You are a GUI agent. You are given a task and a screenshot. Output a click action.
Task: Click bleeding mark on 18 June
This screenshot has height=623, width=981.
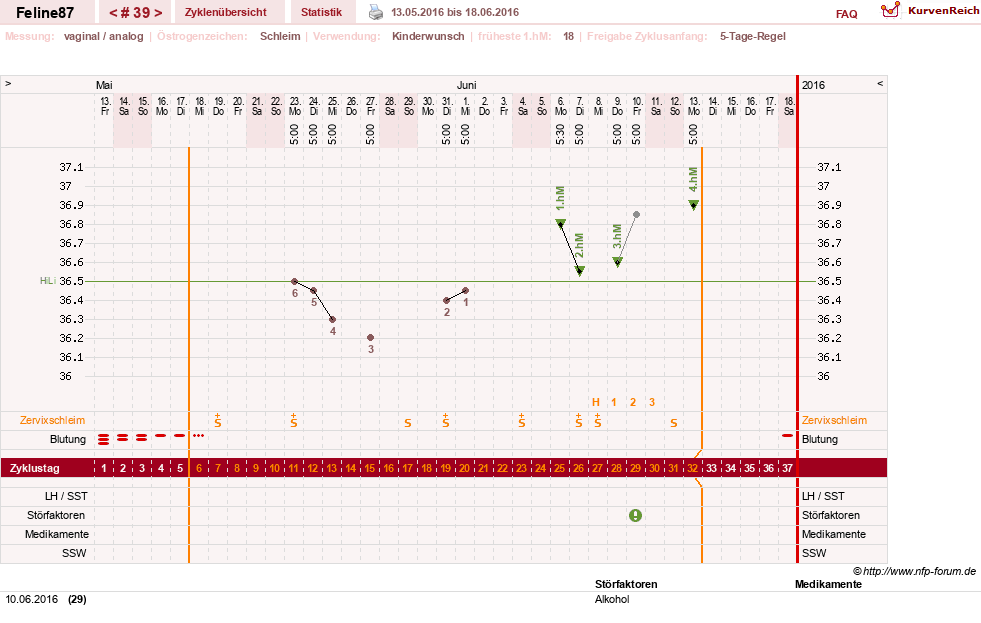tap(787, 435)
